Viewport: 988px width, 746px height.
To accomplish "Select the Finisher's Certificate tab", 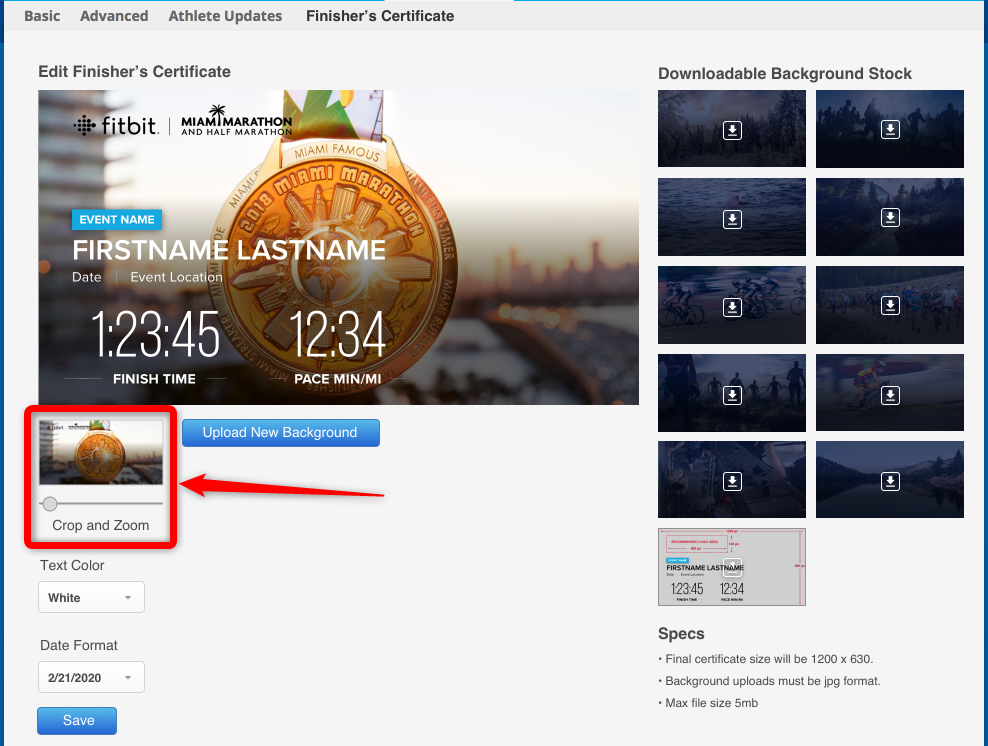I will coord(380,16).
